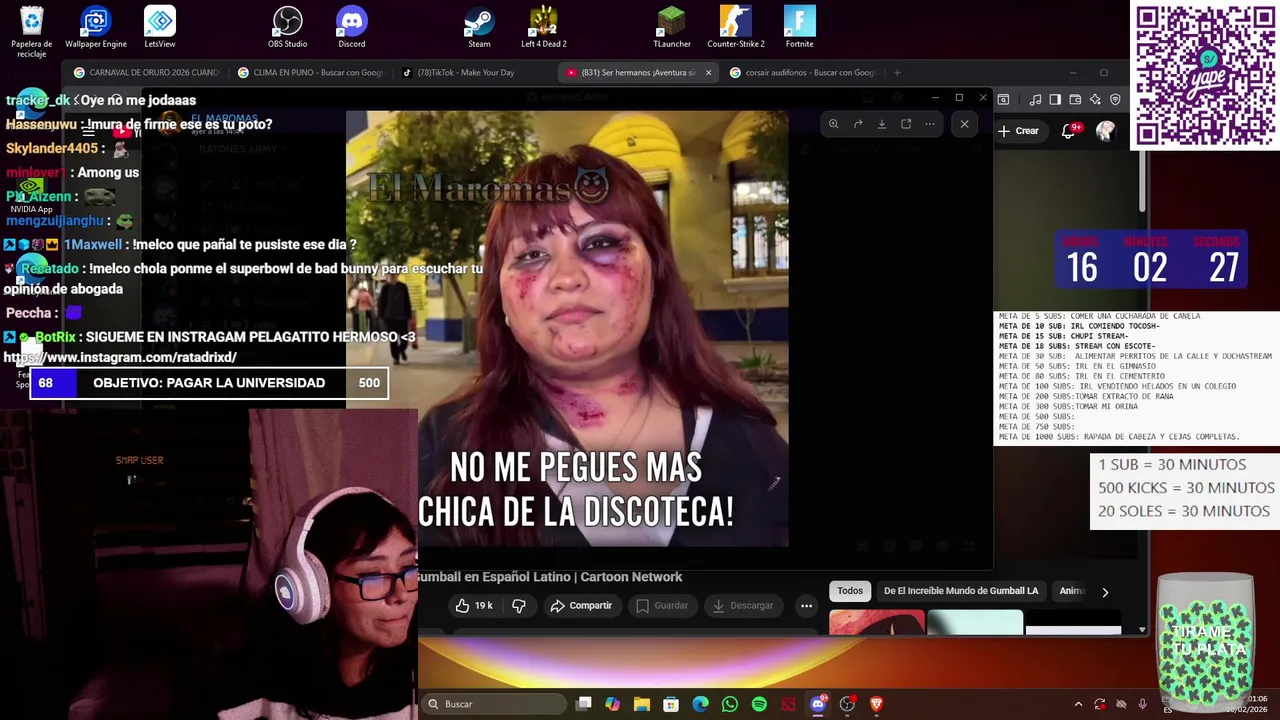Image resolution: width=1280 pixels, height=720 pixels.
Task: Open YouTube notifications bell
Action: pyautogui.click(x=1069, y=131)
